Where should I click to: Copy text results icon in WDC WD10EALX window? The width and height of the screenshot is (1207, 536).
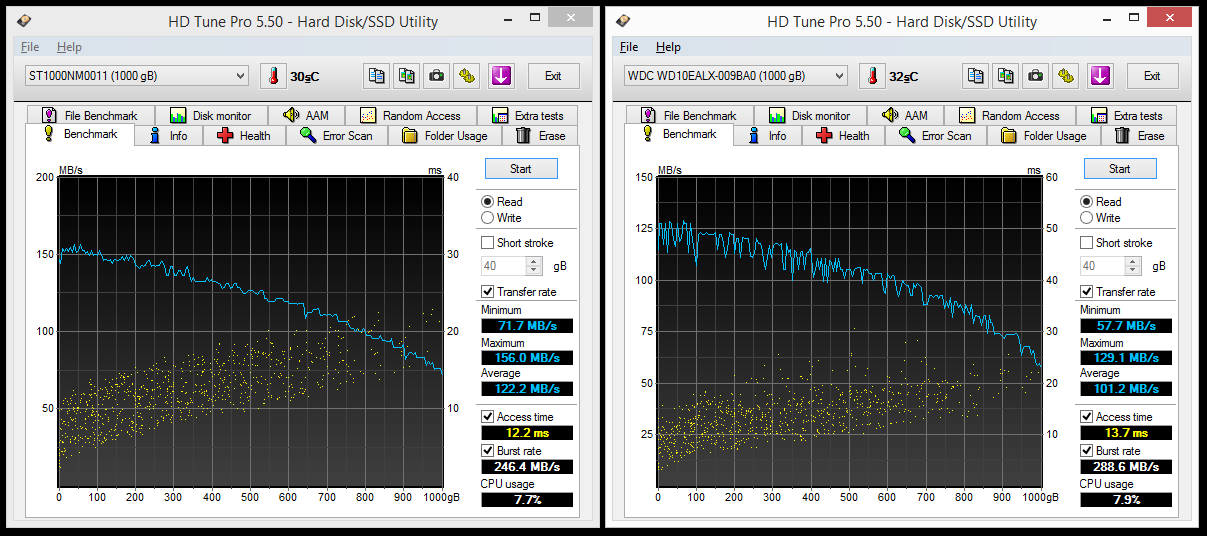(x=976, y=76)
